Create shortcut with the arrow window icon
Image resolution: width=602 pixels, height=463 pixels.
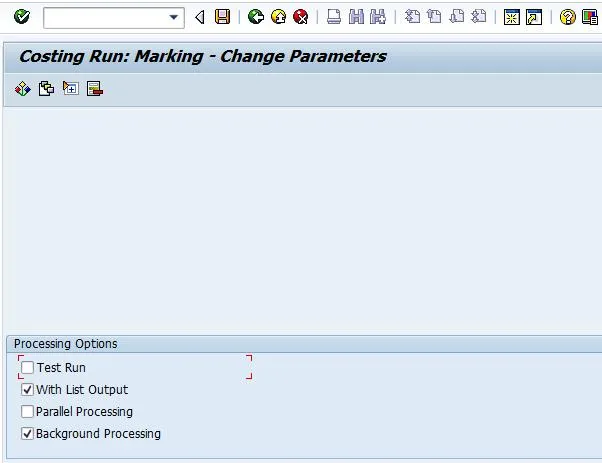[534, 17]
